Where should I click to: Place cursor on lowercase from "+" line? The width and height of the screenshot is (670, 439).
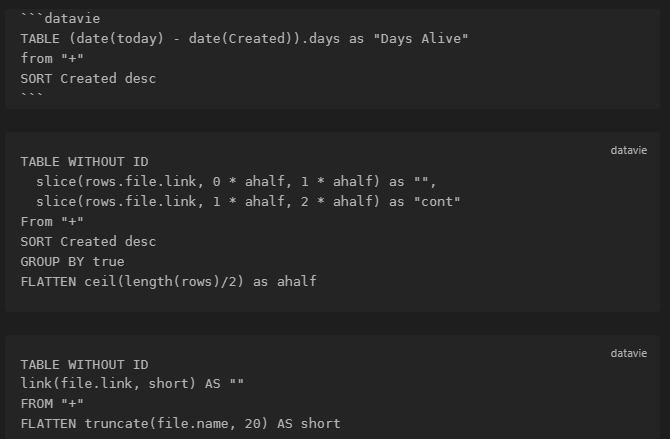tap(52, 58)
